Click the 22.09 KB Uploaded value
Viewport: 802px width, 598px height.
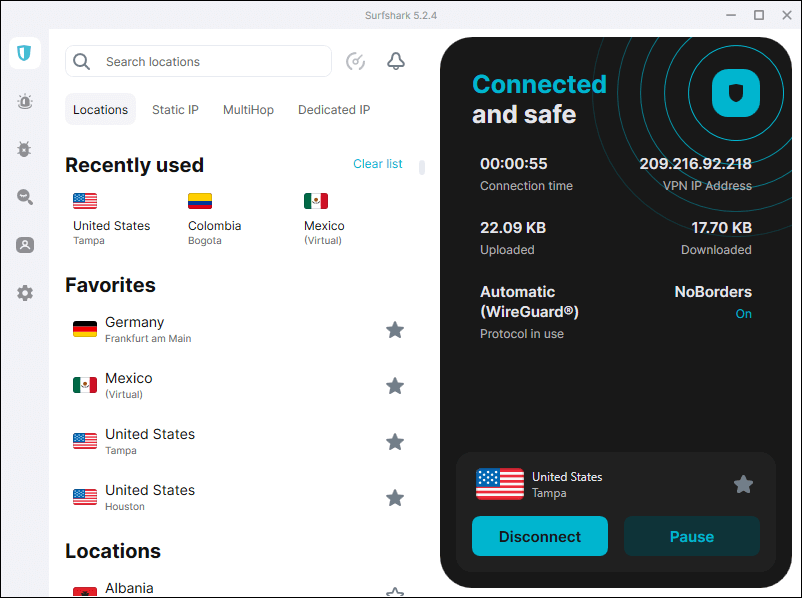(x=513, y=228)
